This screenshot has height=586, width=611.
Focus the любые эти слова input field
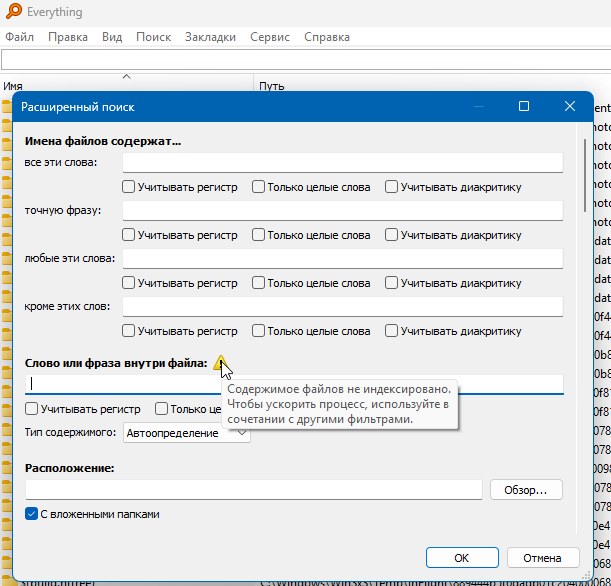[343, 258]
